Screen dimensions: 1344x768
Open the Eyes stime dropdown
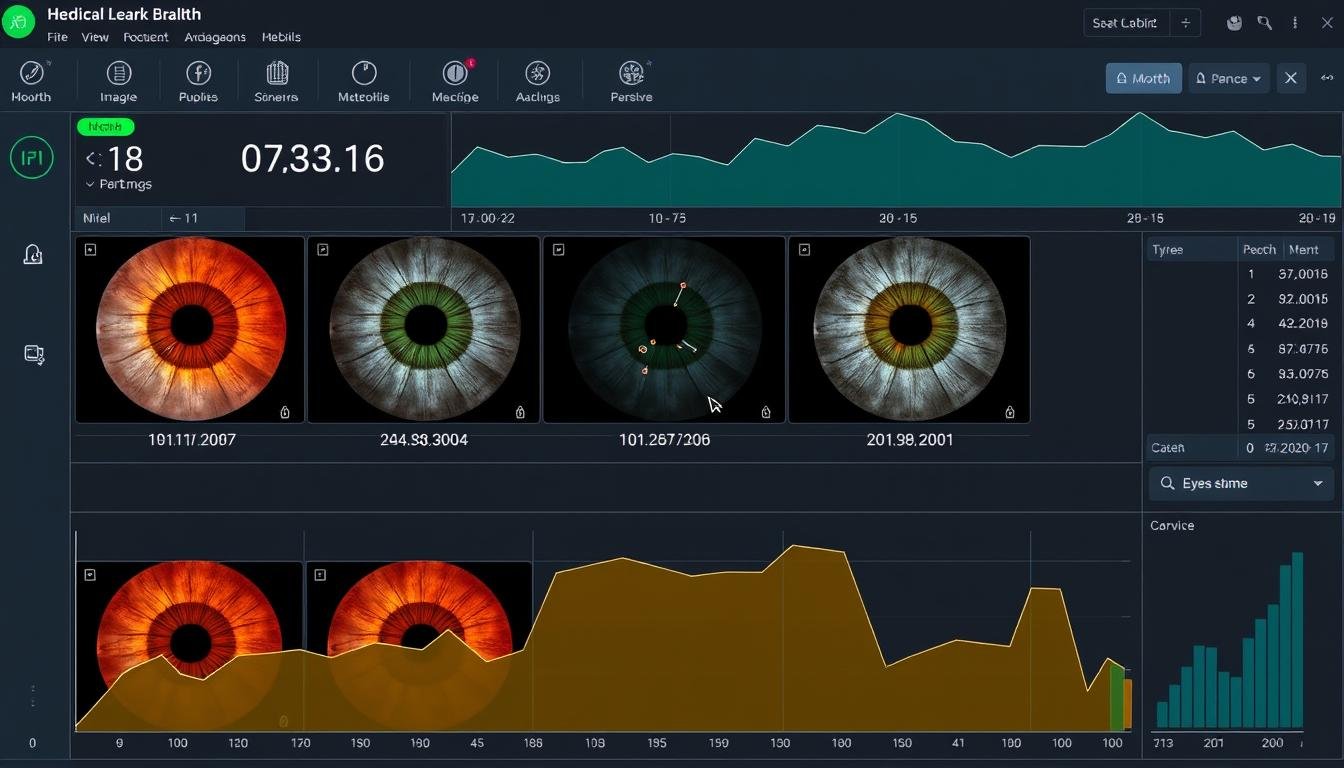1241,483
